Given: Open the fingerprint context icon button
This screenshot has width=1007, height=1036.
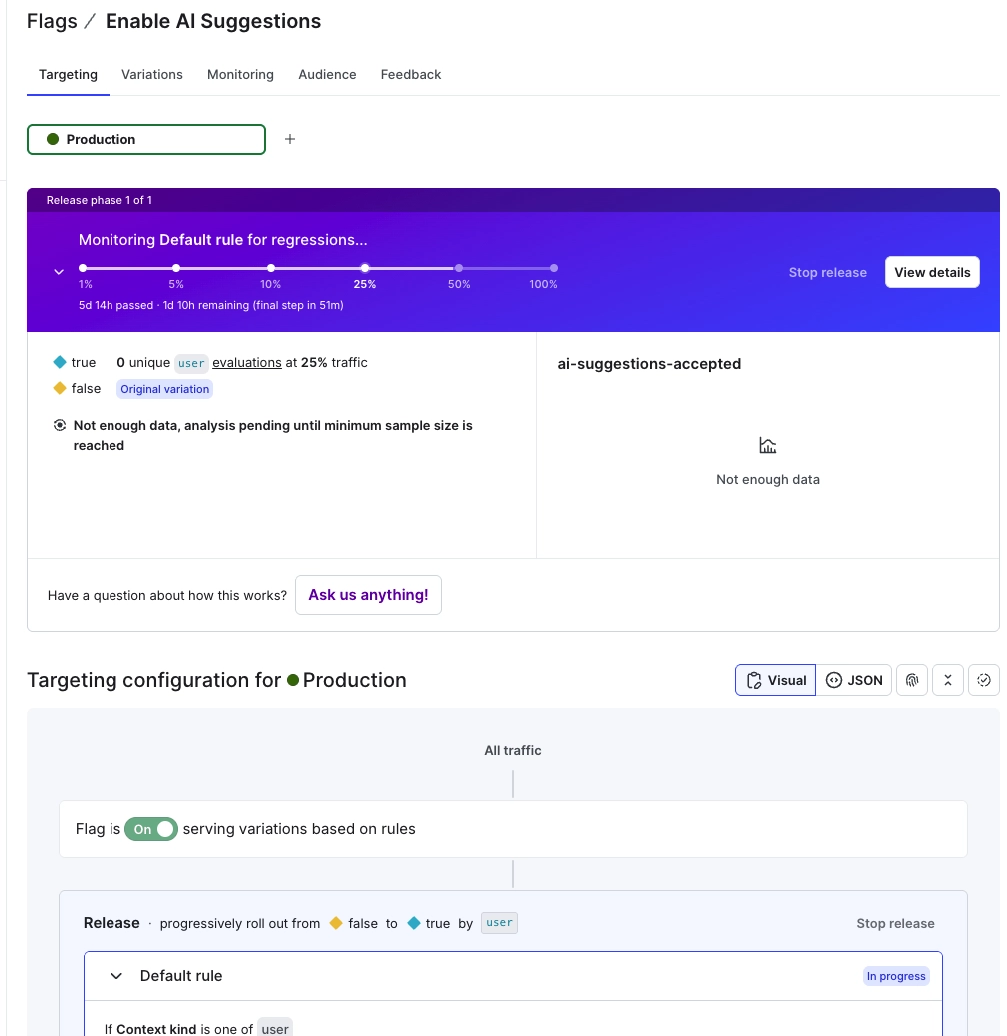Looking at the screenshot, I should [x=912, y=680].
